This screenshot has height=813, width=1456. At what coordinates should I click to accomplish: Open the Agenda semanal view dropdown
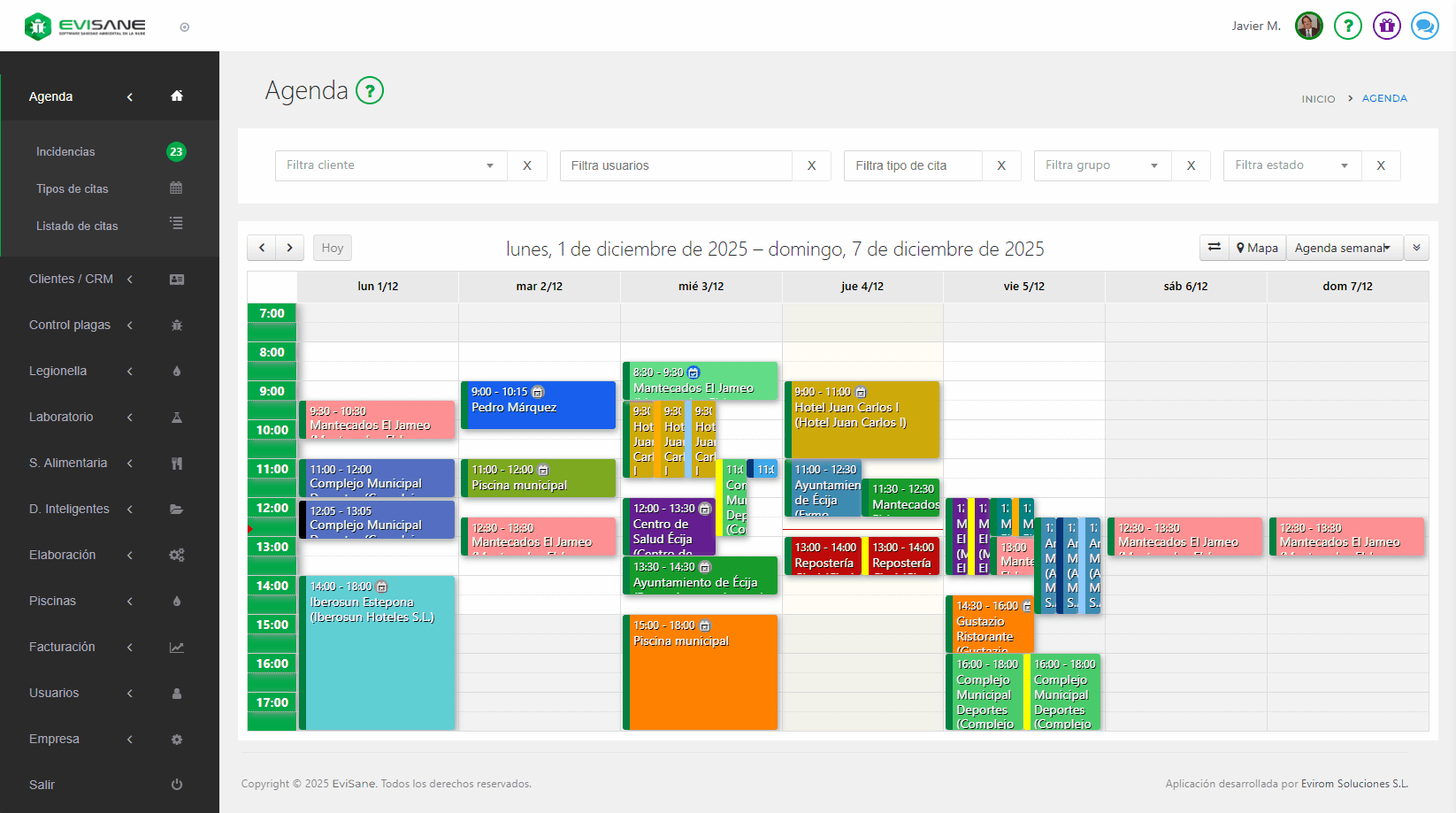coord(1344,248)
